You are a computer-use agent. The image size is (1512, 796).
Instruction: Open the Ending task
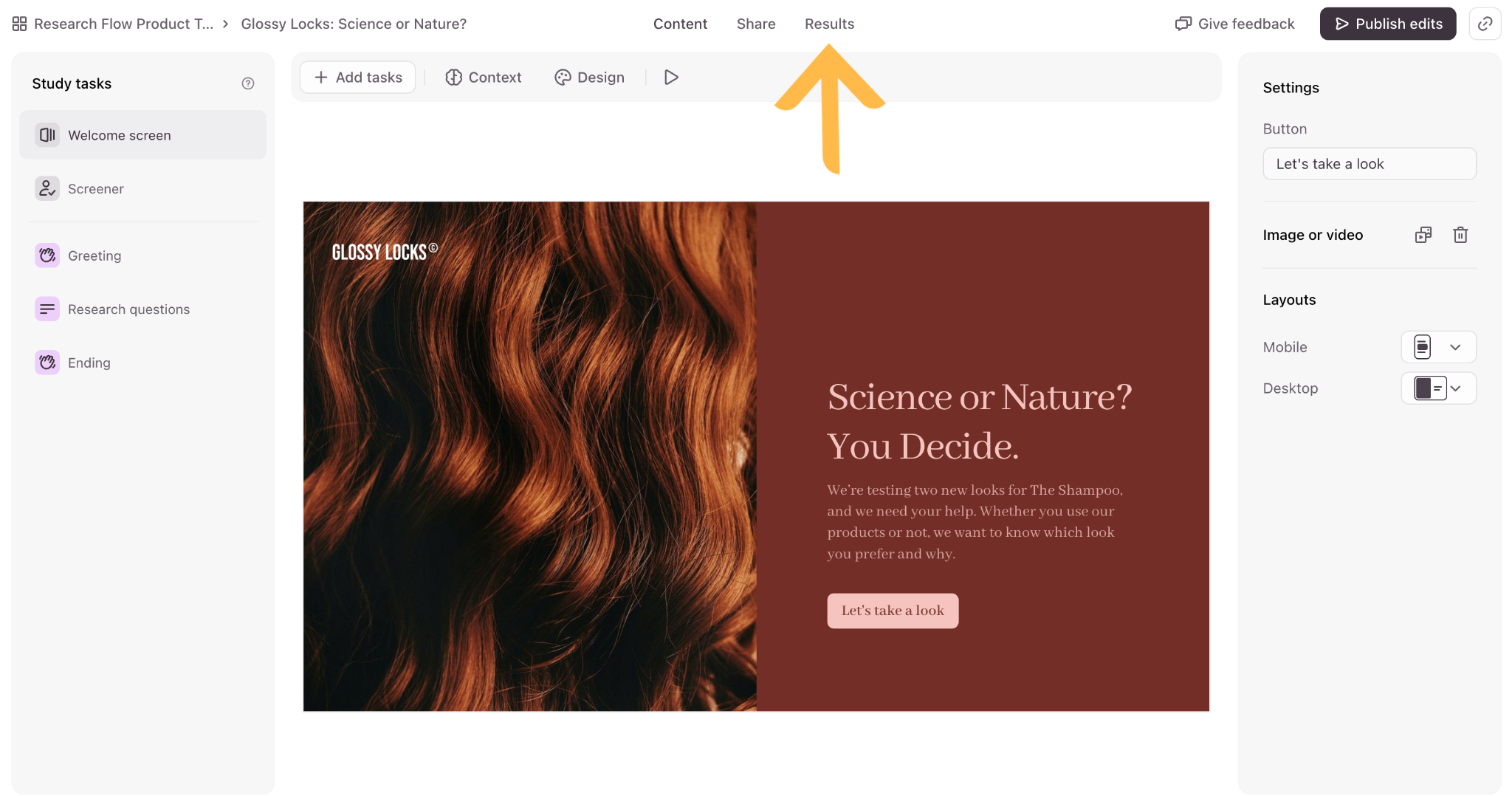pos(143,363)
